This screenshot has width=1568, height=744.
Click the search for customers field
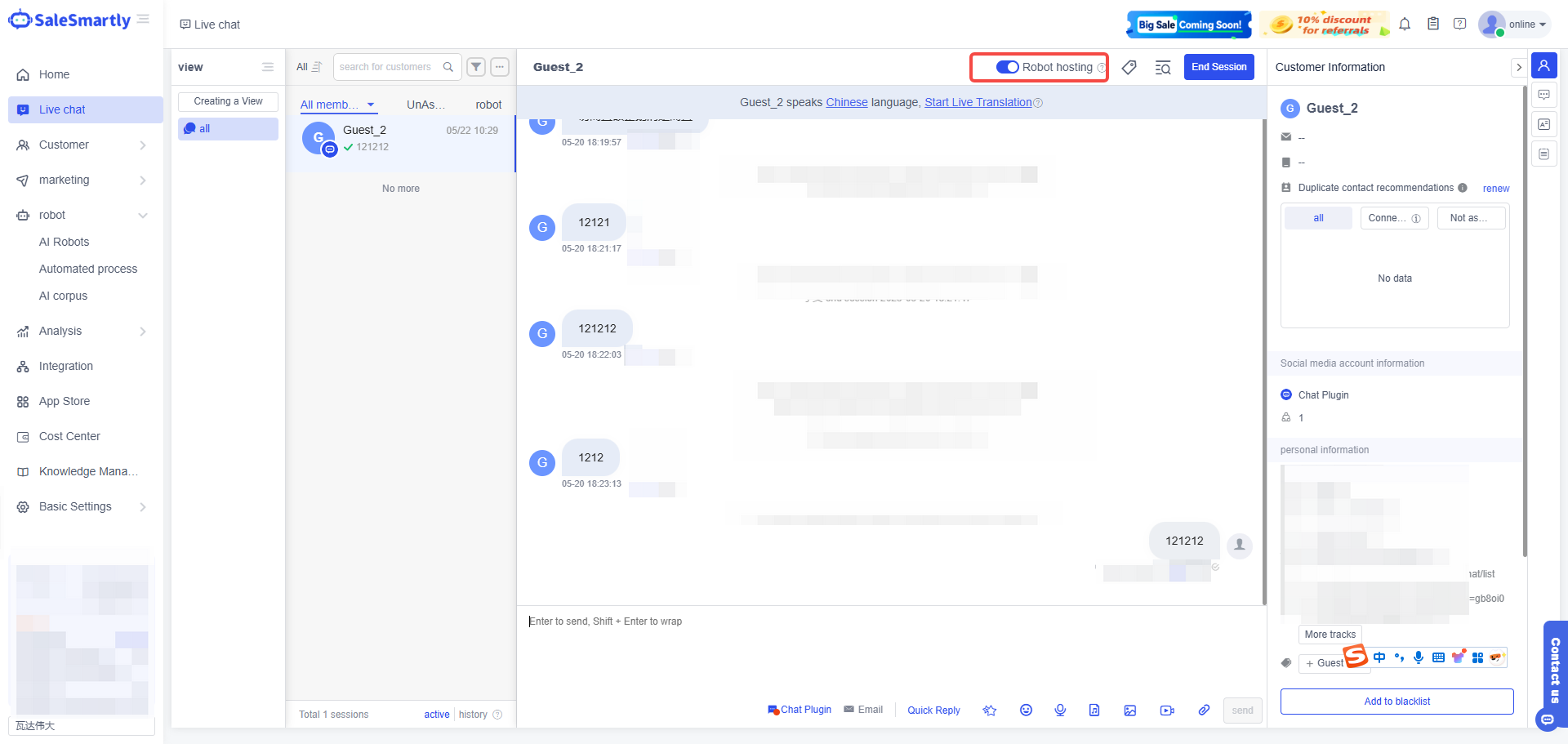coord(389,67)
